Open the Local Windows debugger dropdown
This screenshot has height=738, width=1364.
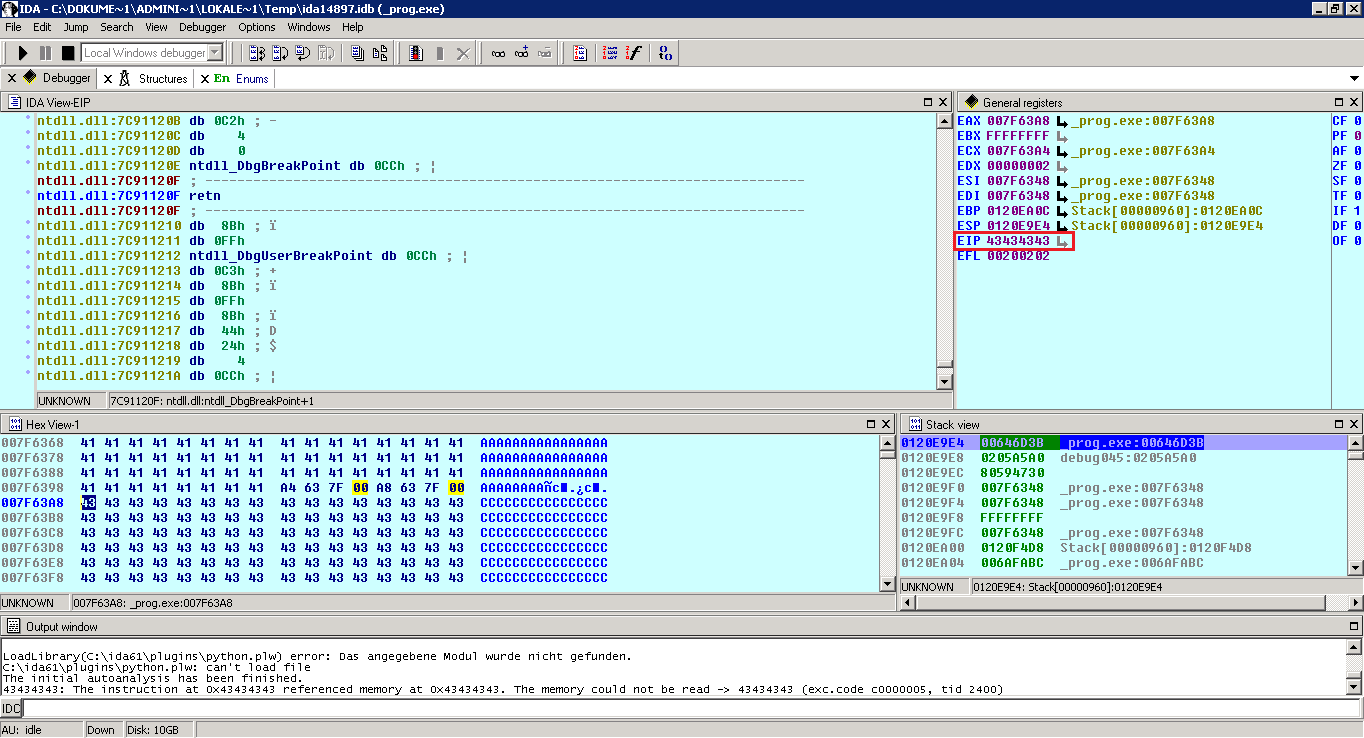pos(215,53)
